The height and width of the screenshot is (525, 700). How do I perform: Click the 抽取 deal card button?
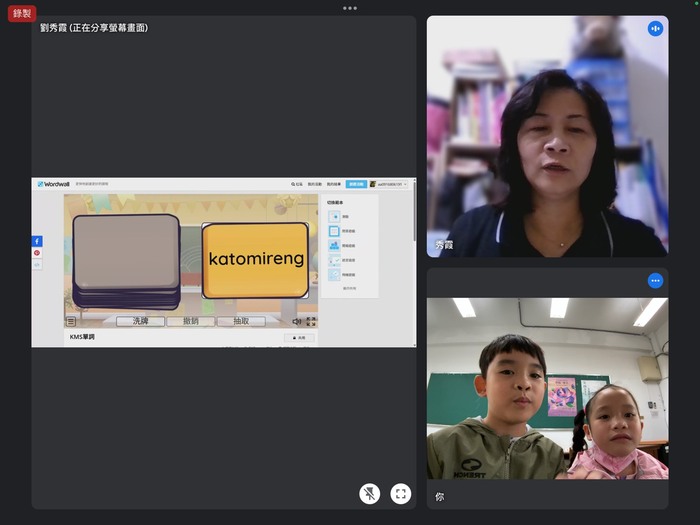pyautogui.click(x=241, y=321)
